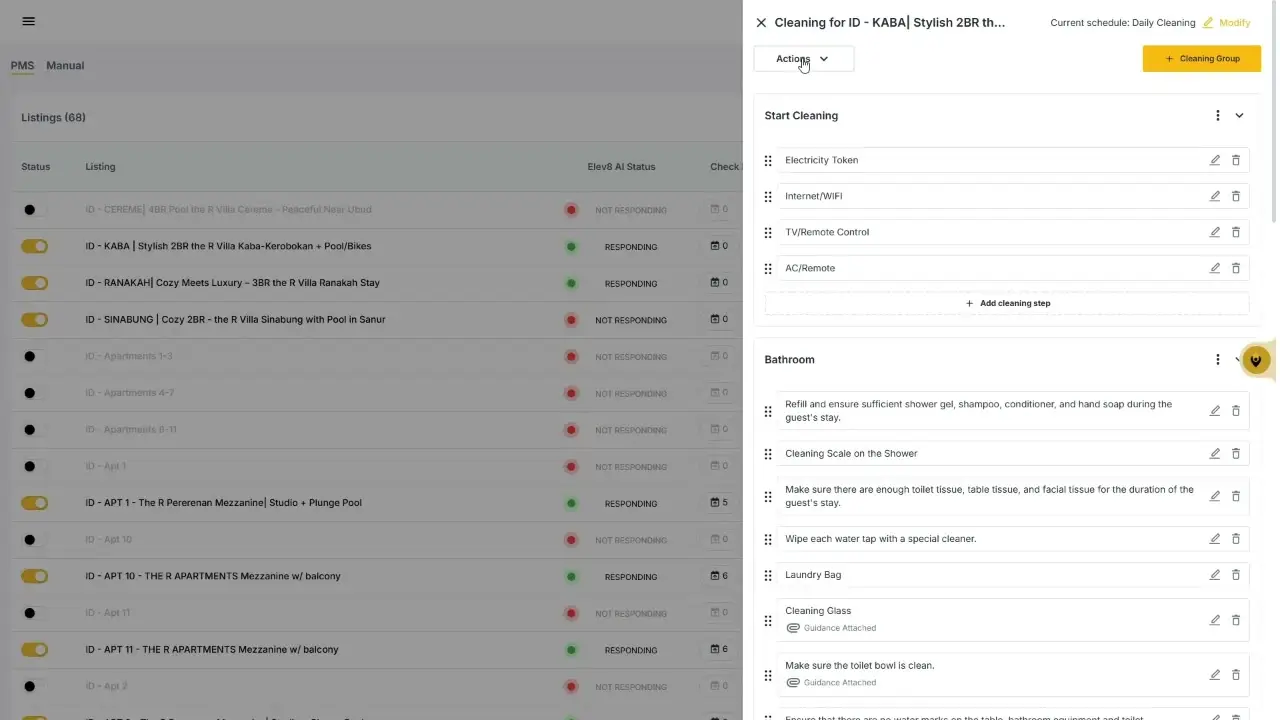Viewport: 1280px width, 720px height.
Task: Toggle status switch for ID - KABA listing
Action: point(34,246)
